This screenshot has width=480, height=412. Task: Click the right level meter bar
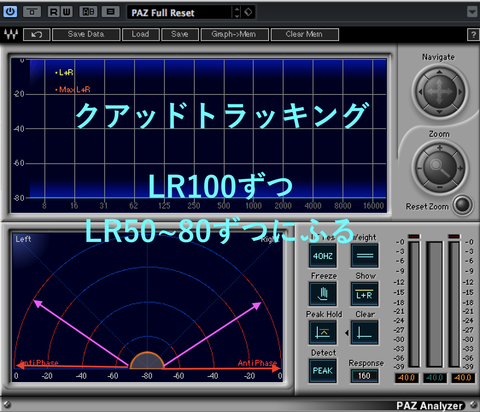coord(454,304)
